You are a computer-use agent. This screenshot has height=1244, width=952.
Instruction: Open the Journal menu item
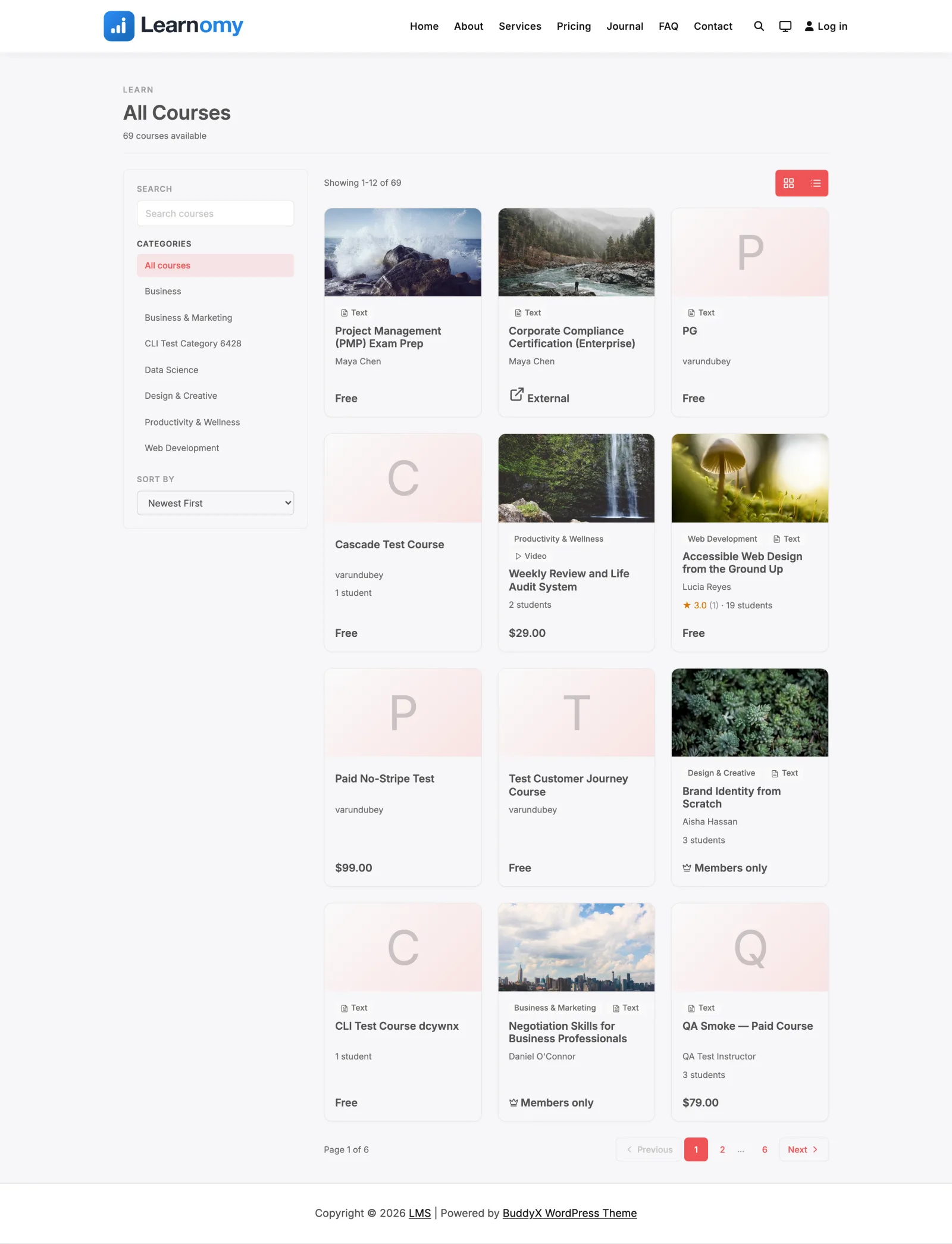pos(625,26)
